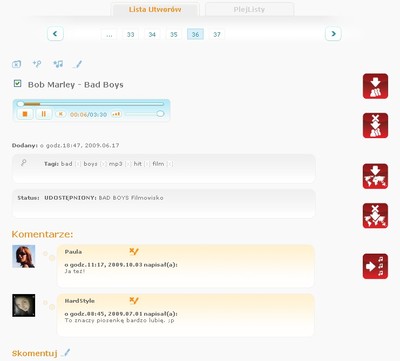Open the pagination ellipsis link
The image size is (400, 361).
click(109, 34)
